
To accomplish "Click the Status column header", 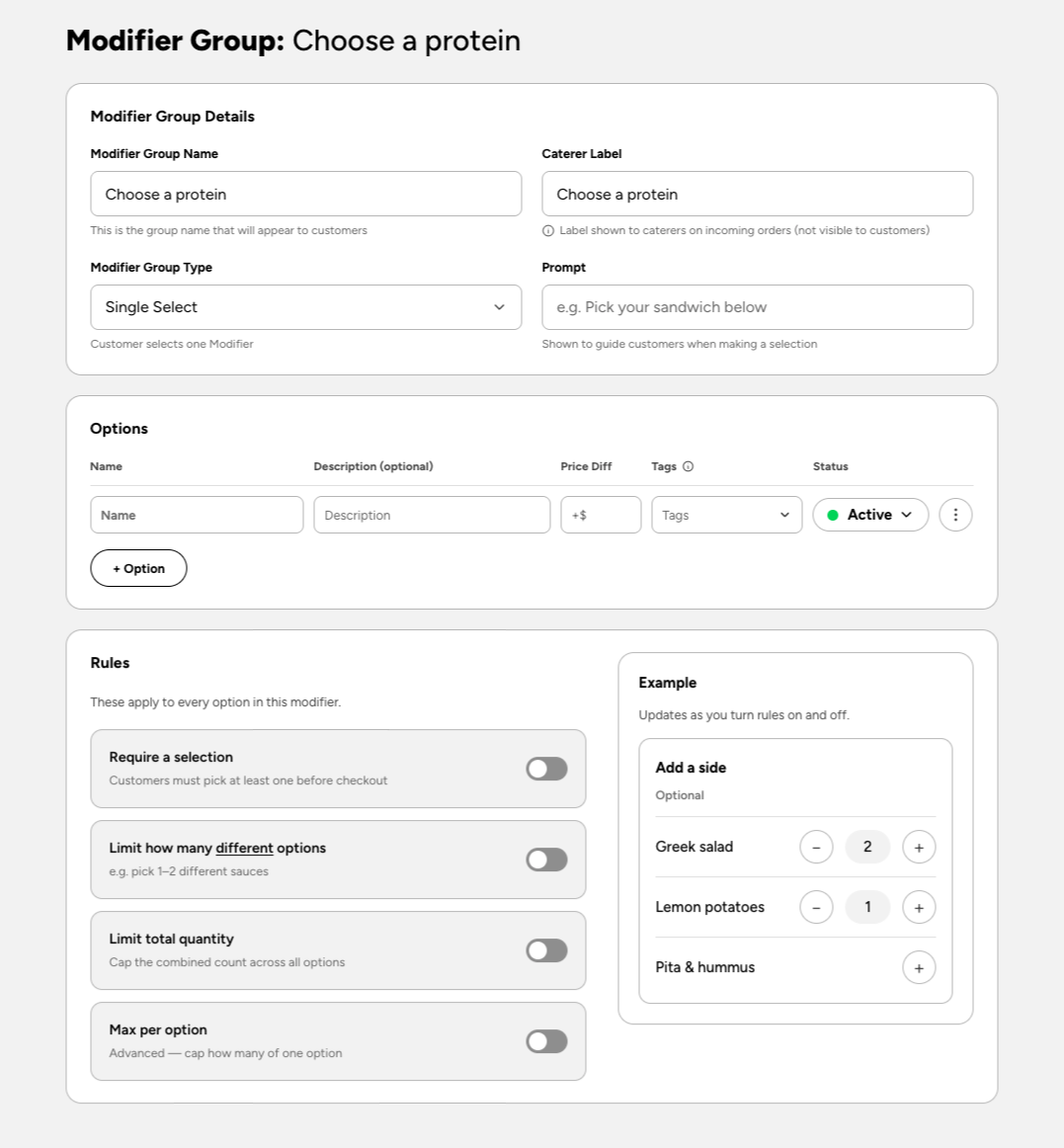I will click(831, 466).
